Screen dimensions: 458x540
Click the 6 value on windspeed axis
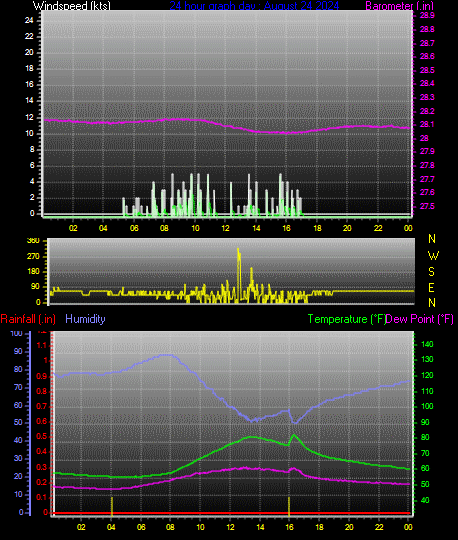[32, 166]
